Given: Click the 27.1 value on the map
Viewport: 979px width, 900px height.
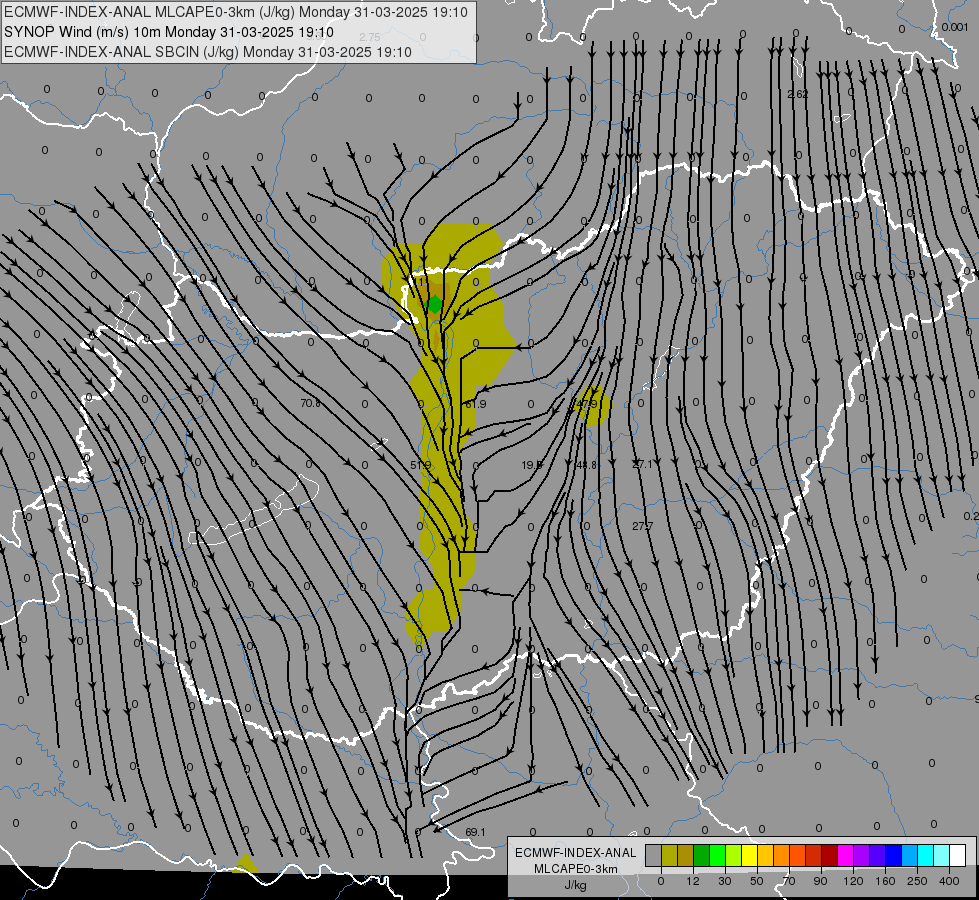Looking at the screenshot, I should pos(642,464).
